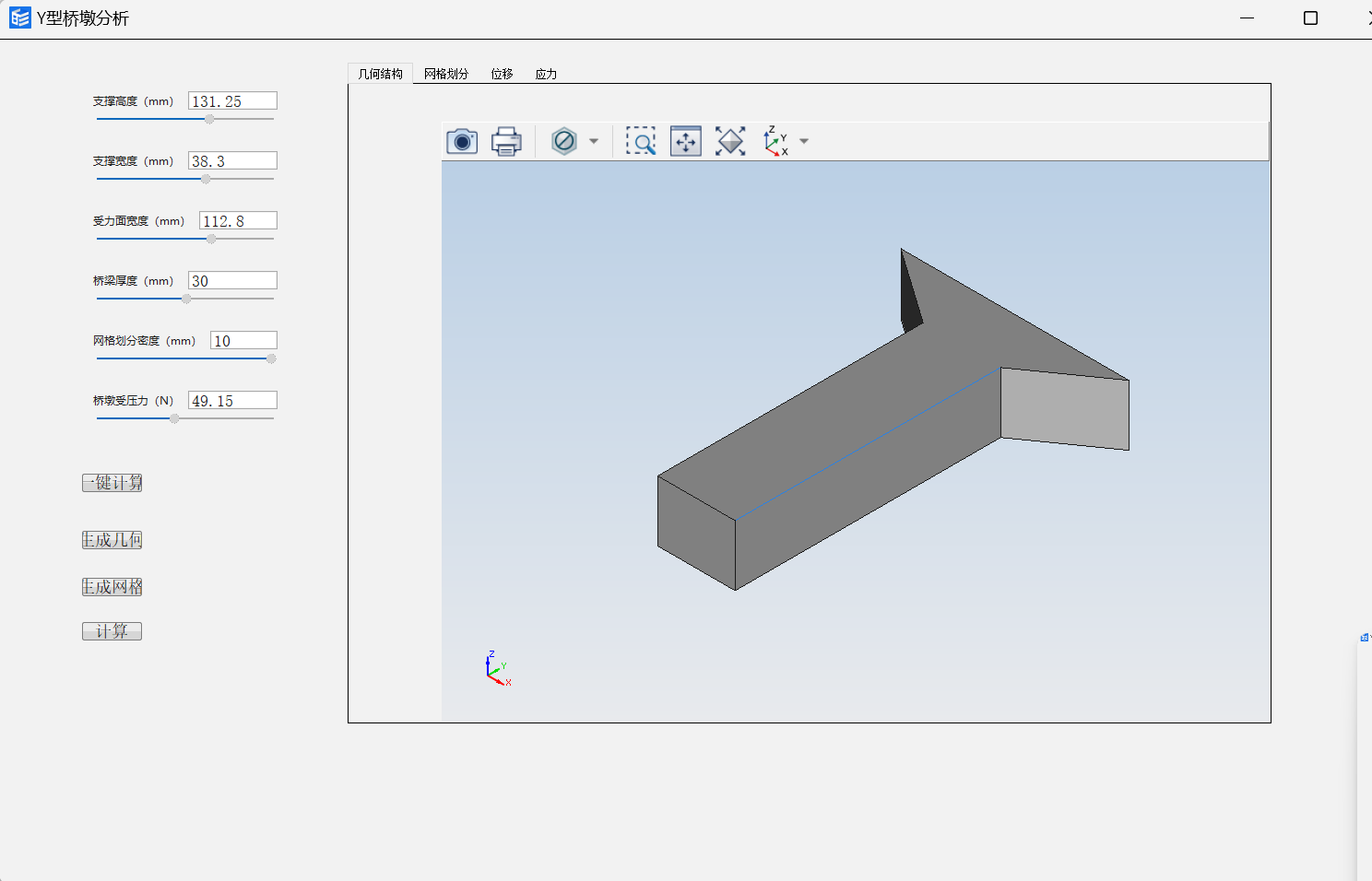
Task: Click the 生成网格 button
Action: (112, 587)
